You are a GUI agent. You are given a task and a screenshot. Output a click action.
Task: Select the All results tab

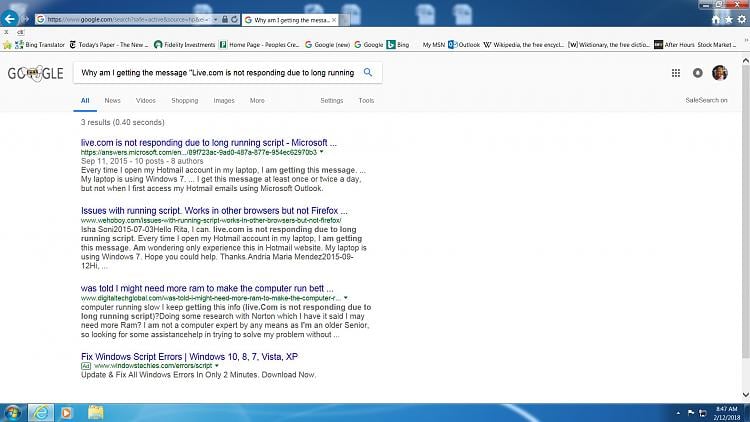click(x=85, y=100)
